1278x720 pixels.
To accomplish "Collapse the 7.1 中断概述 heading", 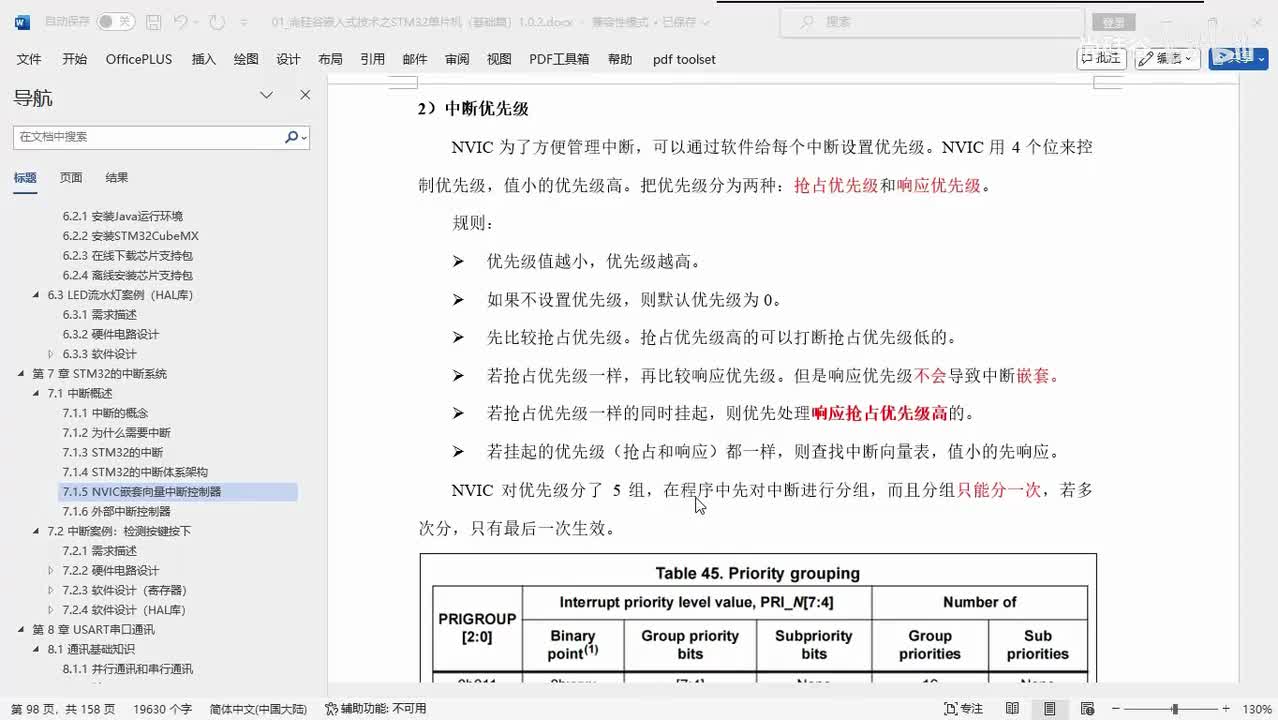I will (x=36, y=393).
